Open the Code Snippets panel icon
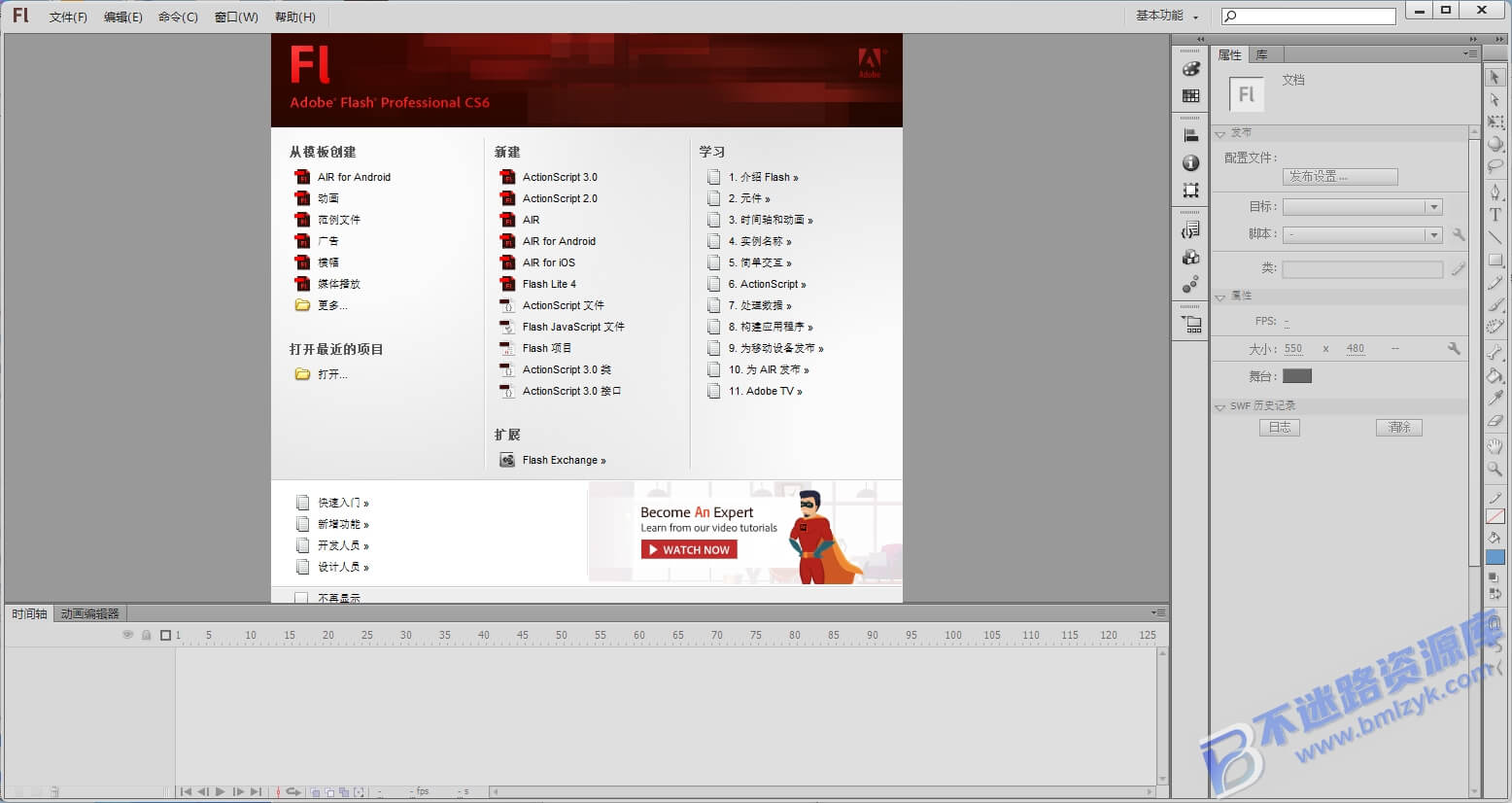Image resolution: width=1512 pixels, height=803 pixels. [x=1190, y=229]
